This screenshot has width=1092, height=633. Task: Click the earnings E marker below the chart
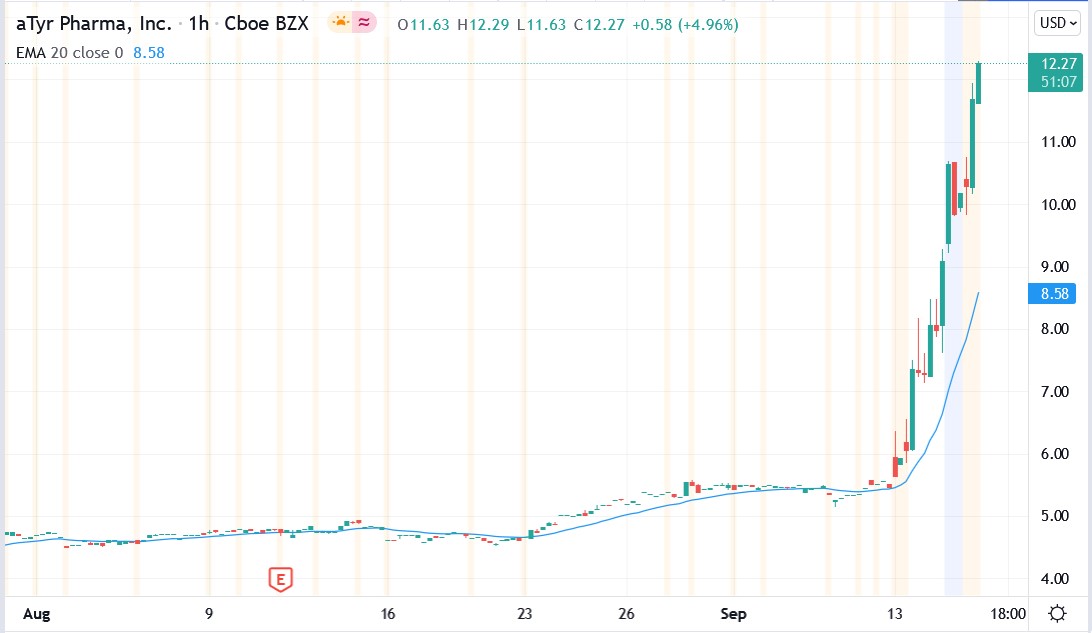point(280,577)
